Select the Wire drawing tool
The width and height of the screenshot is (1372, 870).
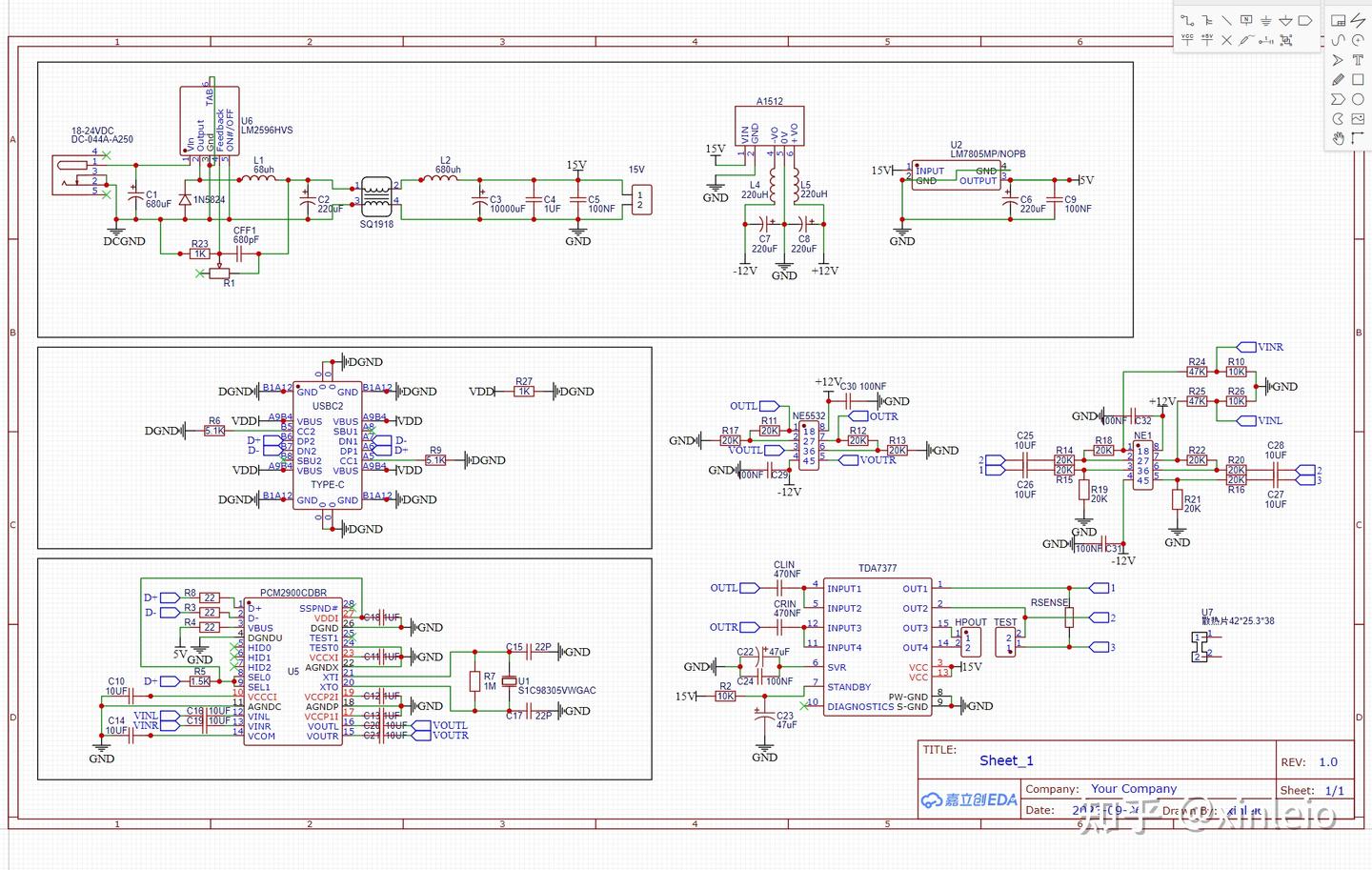pos(1187,20)
